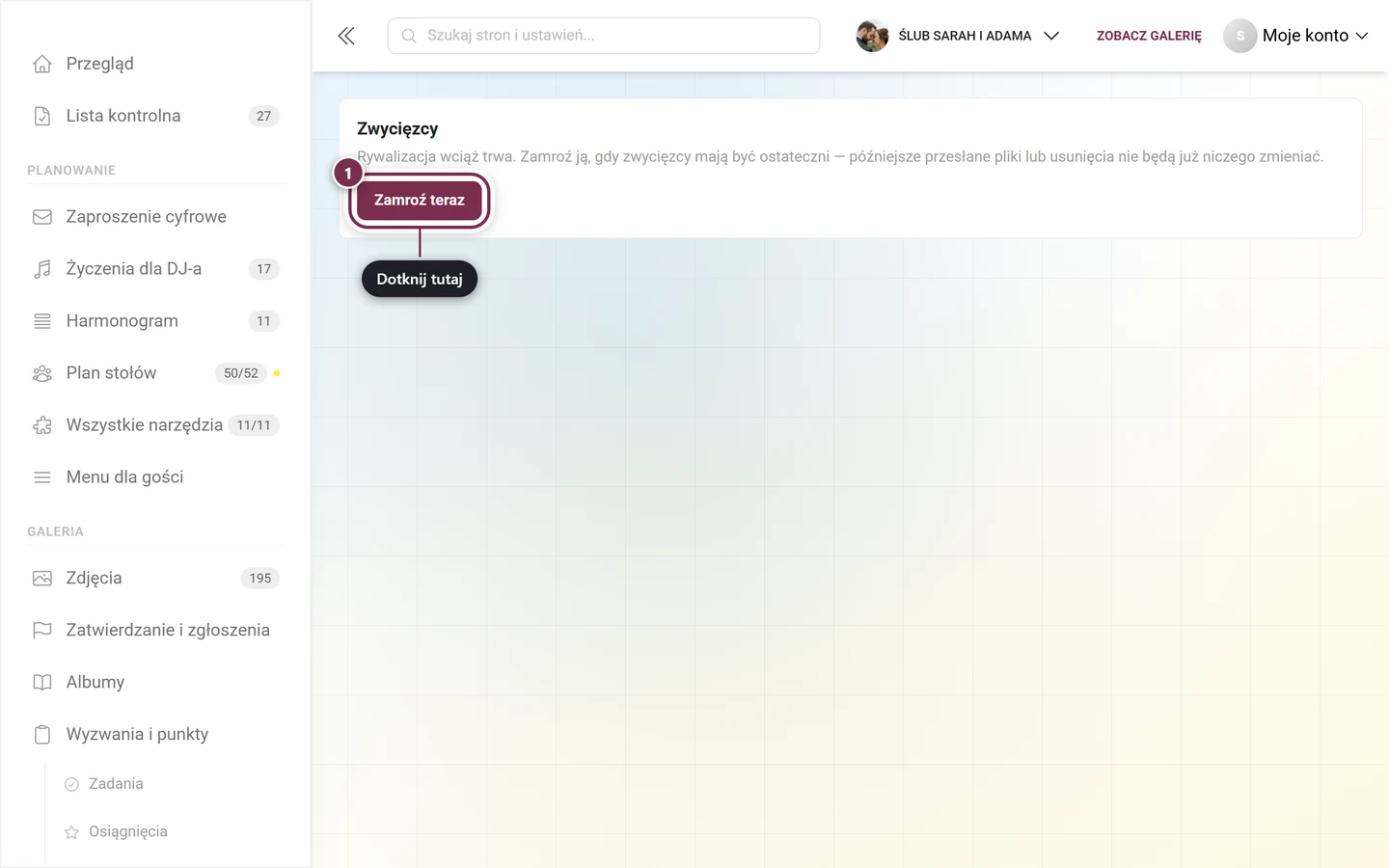Screen dimensions: 1389x868
Task: Focus the Szukaj stron i ustawień search field
Action: pos(604,36)
